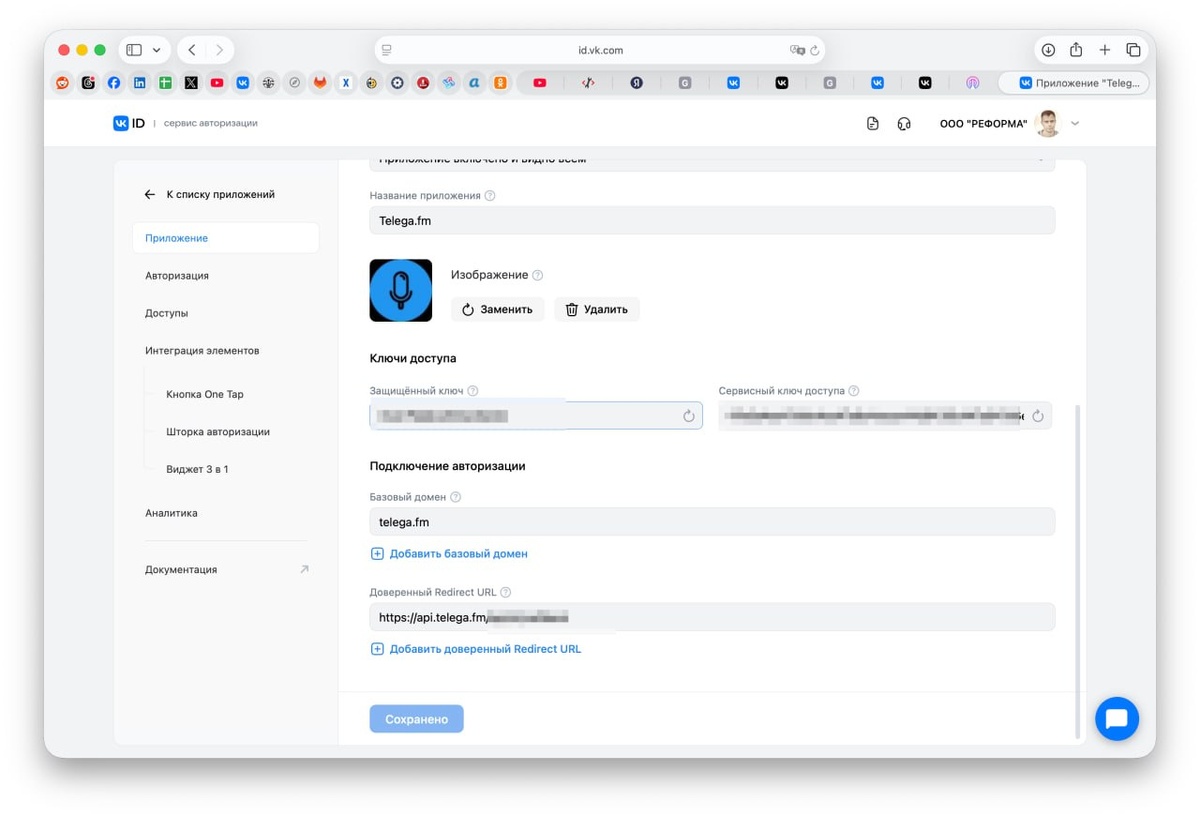Screen dimensions: 1200x816
Task: Open Safari downloads
Action: pos(1048,50)
